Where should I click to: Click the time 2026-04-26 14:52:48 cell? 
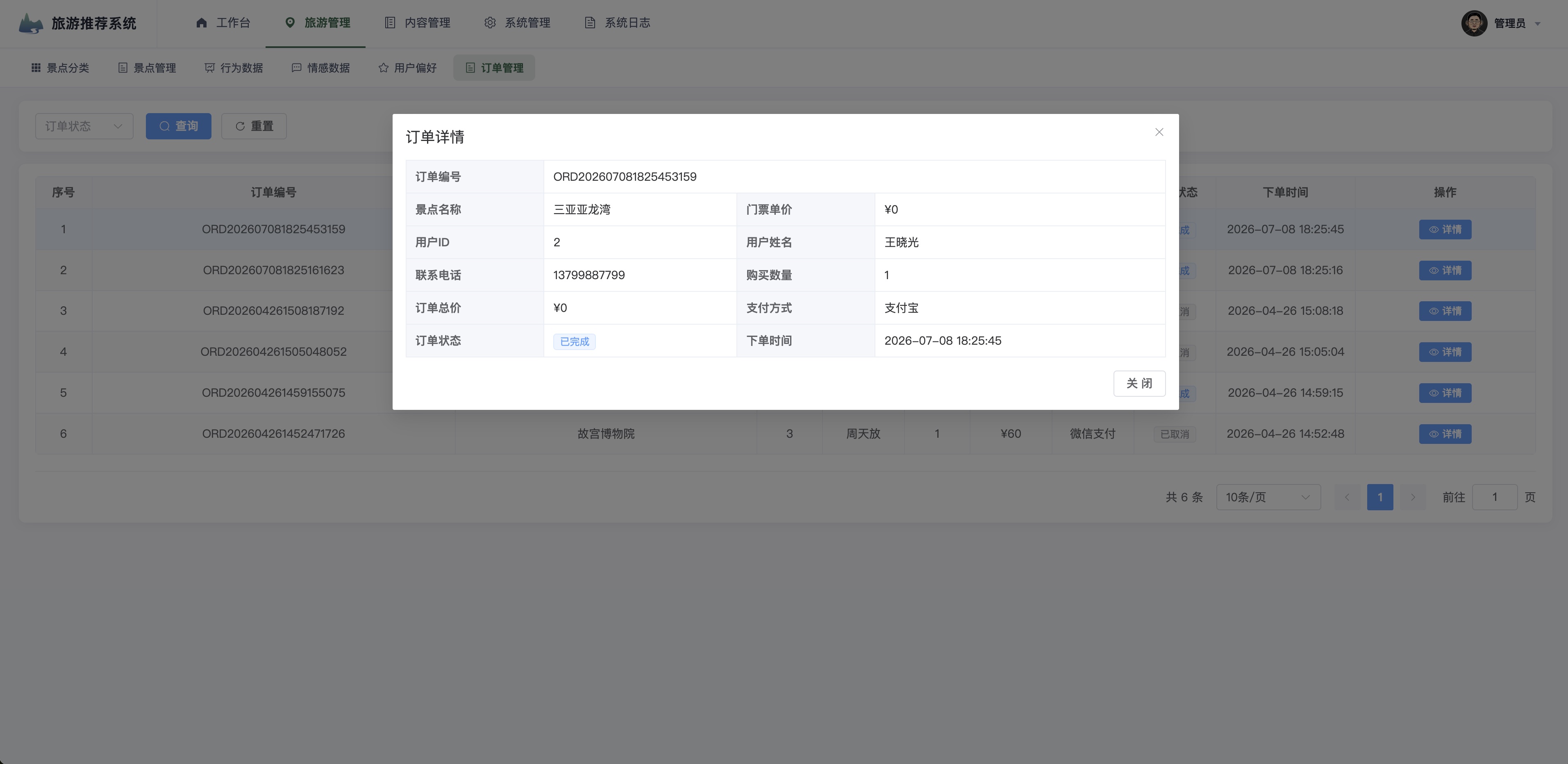(x=1285, y=434)
